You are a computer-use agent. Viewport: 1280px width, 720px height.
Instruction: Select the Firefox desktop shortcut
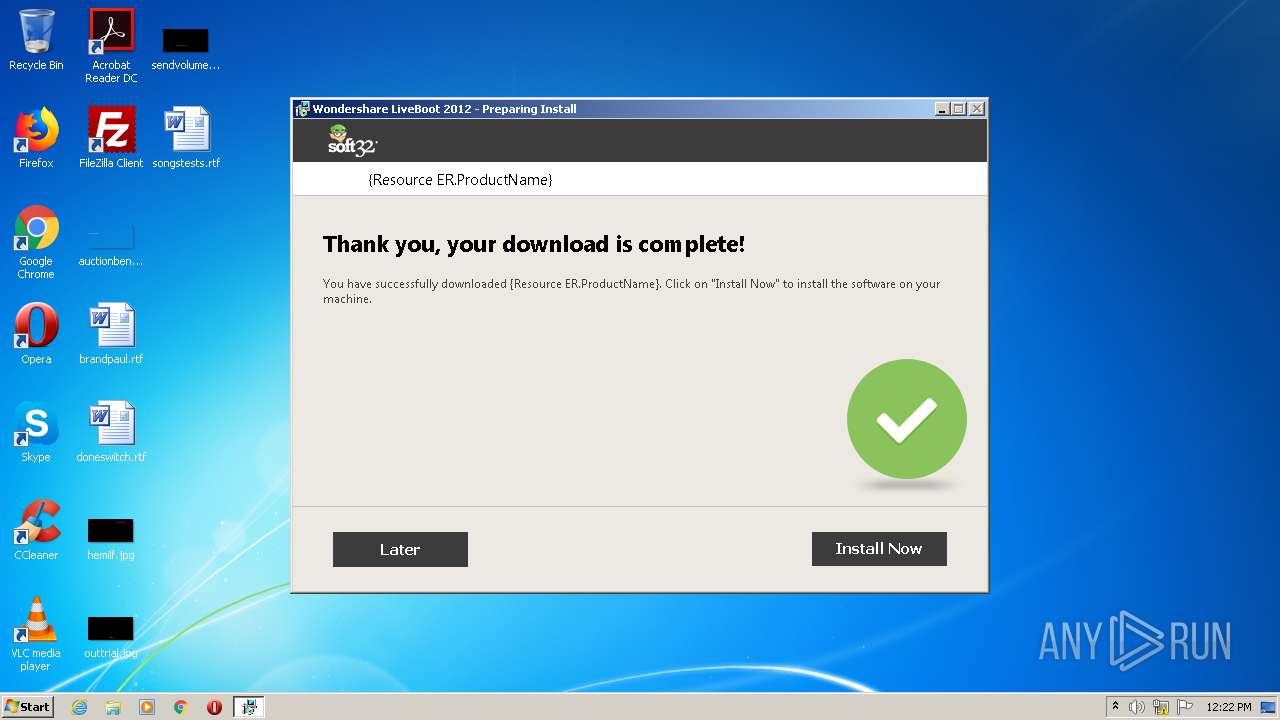point(36,138)
